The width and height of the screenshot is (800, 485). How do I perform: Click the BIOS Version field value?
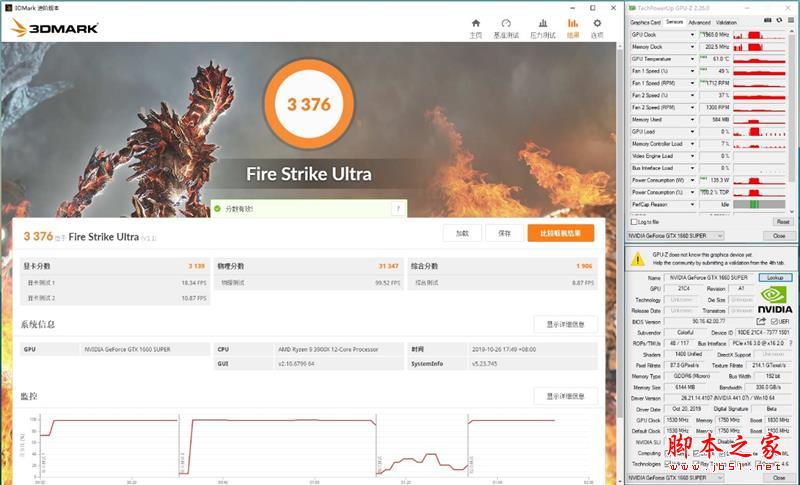pyautogui.click(x=709, y=321)
